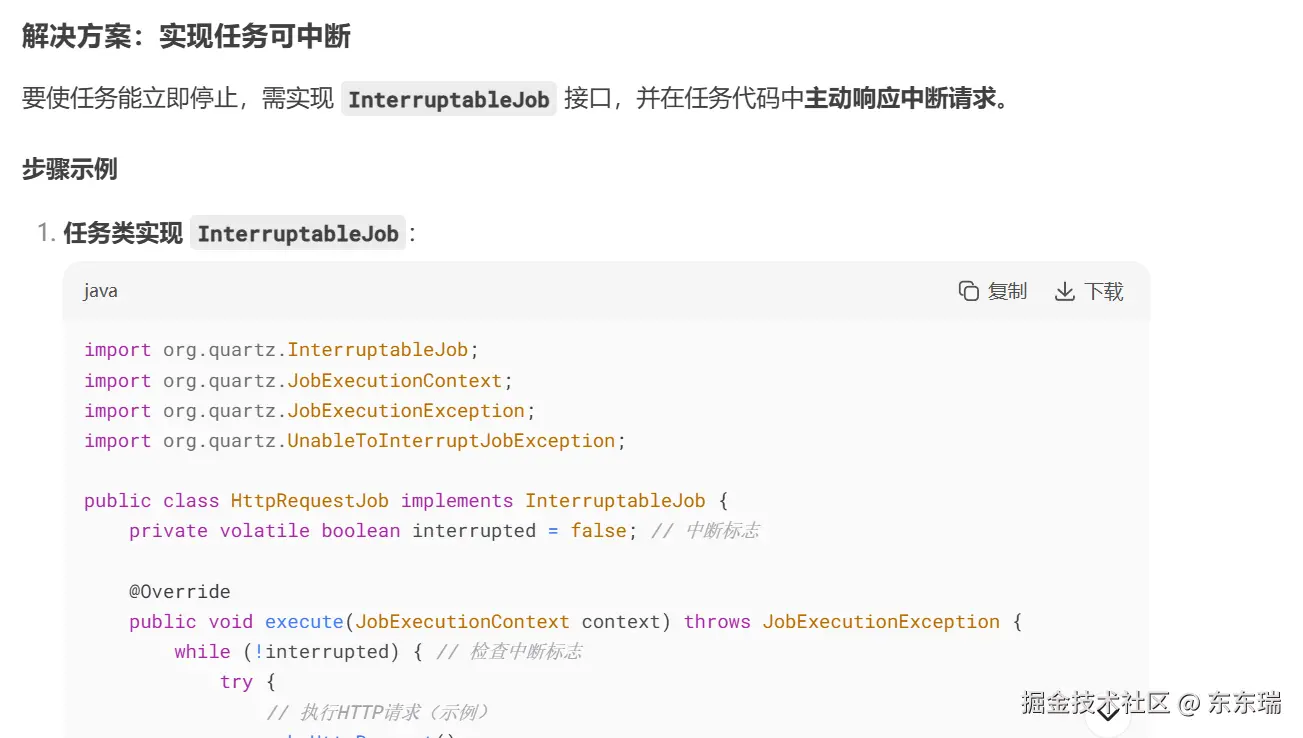This screenshot has height=738, width=1303.
Task: Click the 解决方案：实现任务可中断 heading
Action: point(186,37)
